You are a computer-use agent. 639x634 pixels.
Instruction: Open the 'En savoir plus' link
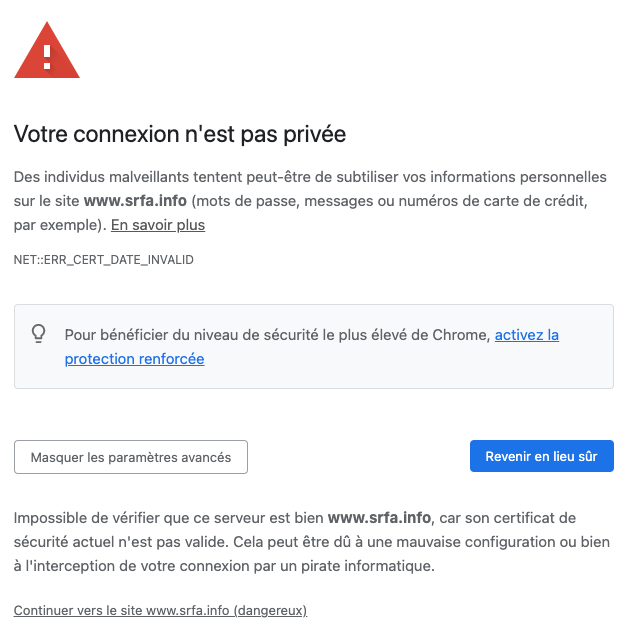tap(157, 225)
